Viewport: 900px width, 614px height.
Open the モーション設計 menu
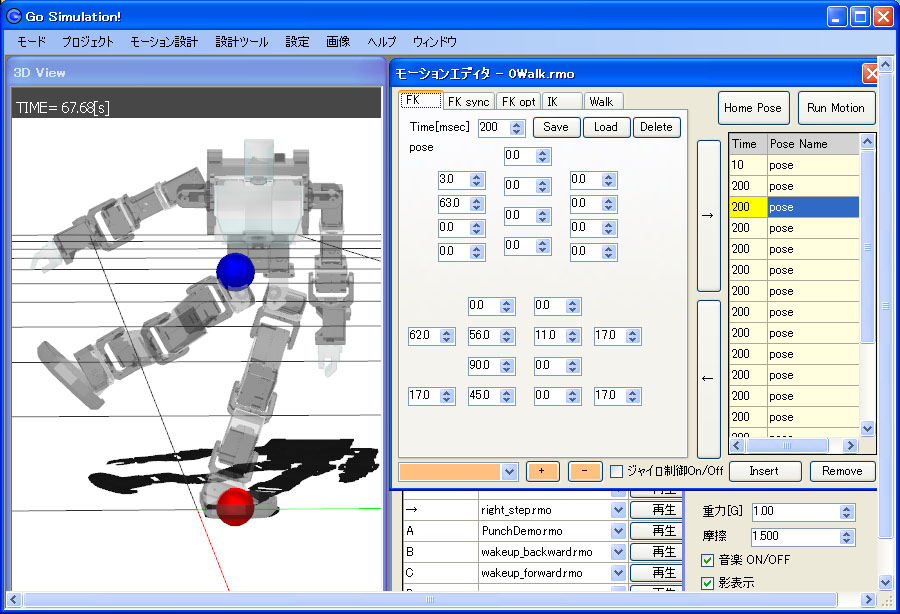pos(164,42)
